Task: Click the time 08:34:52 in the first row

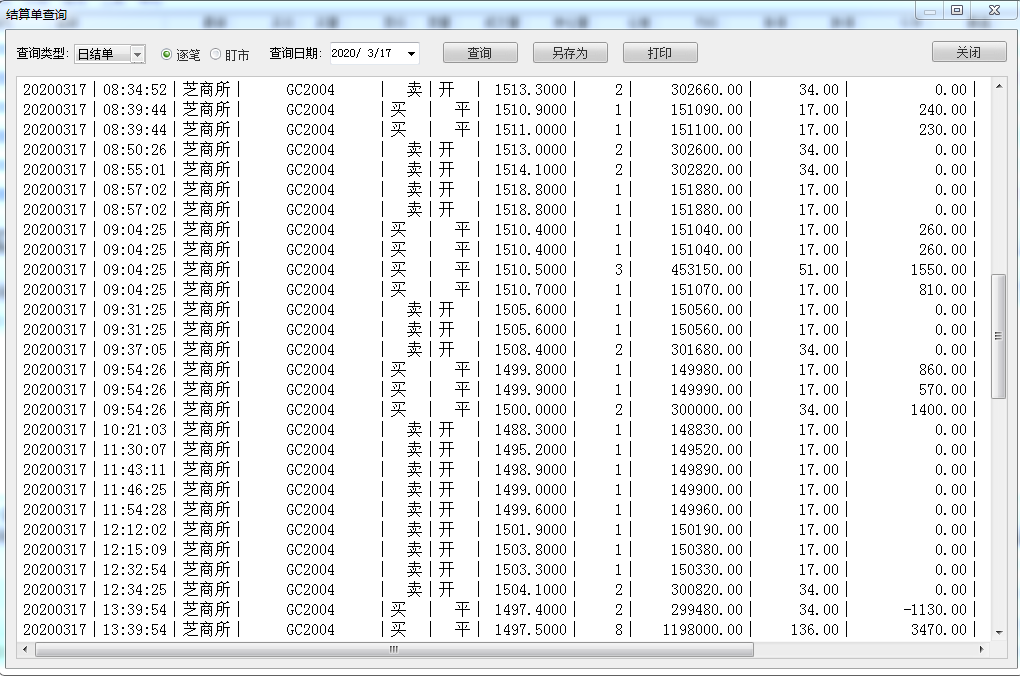Action: coord(135,89)
